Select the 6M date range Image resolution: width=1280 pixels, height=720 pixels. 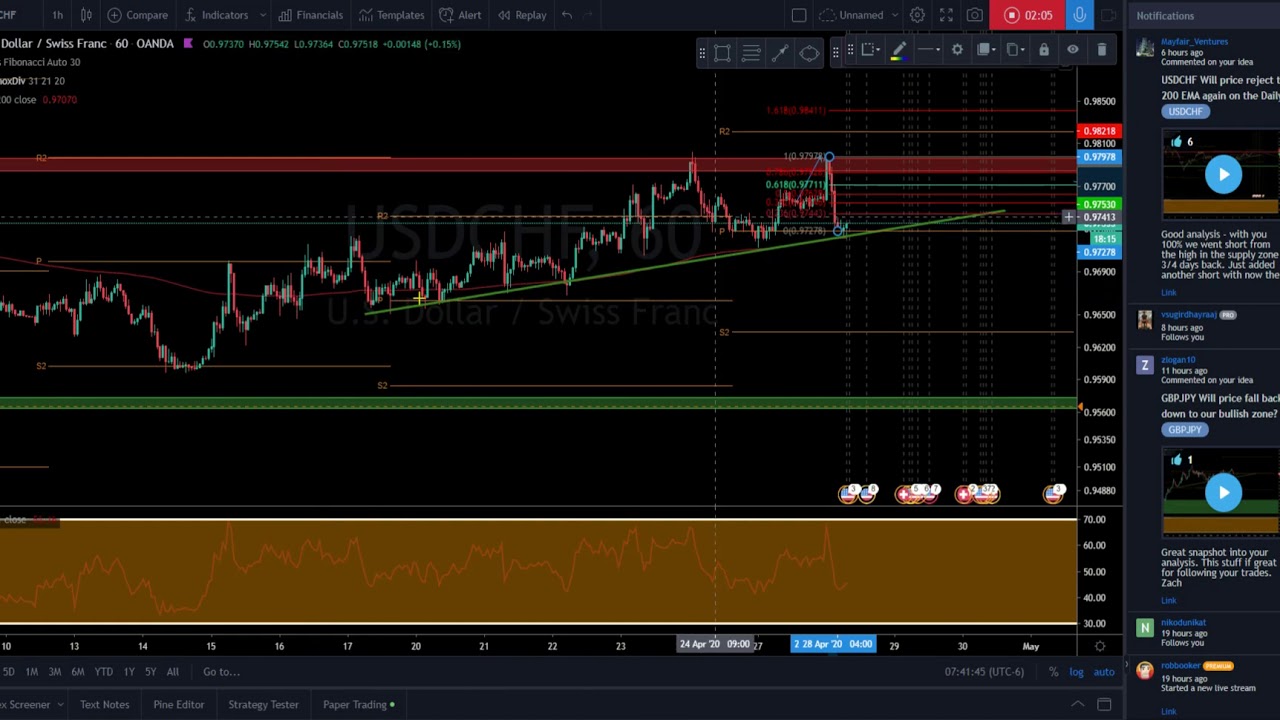tap(77, 672)
